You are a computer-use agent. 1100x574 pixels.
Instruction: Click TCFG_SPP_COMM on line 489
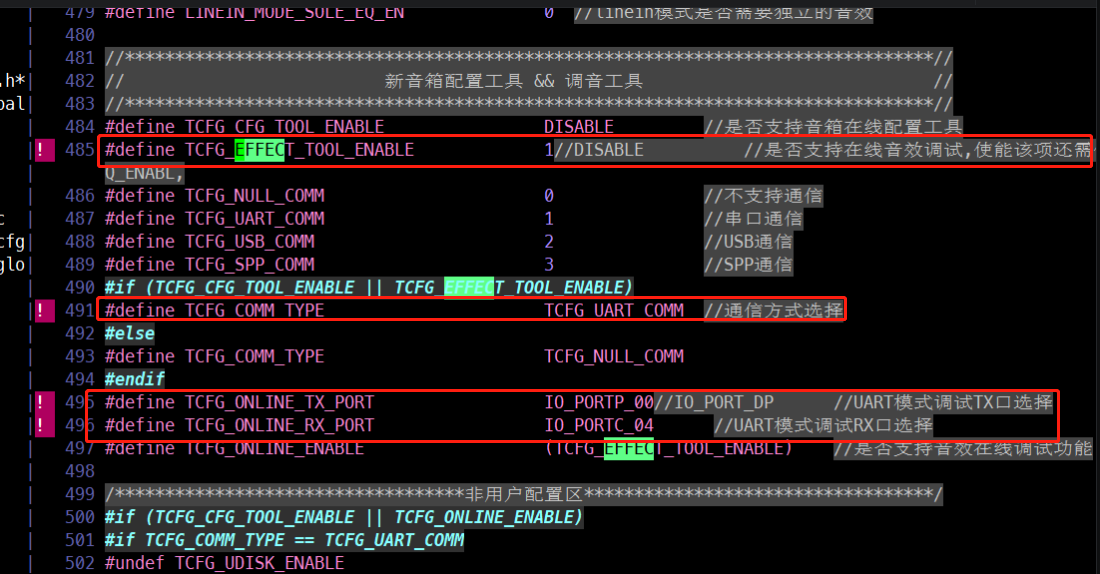point(250,265)
